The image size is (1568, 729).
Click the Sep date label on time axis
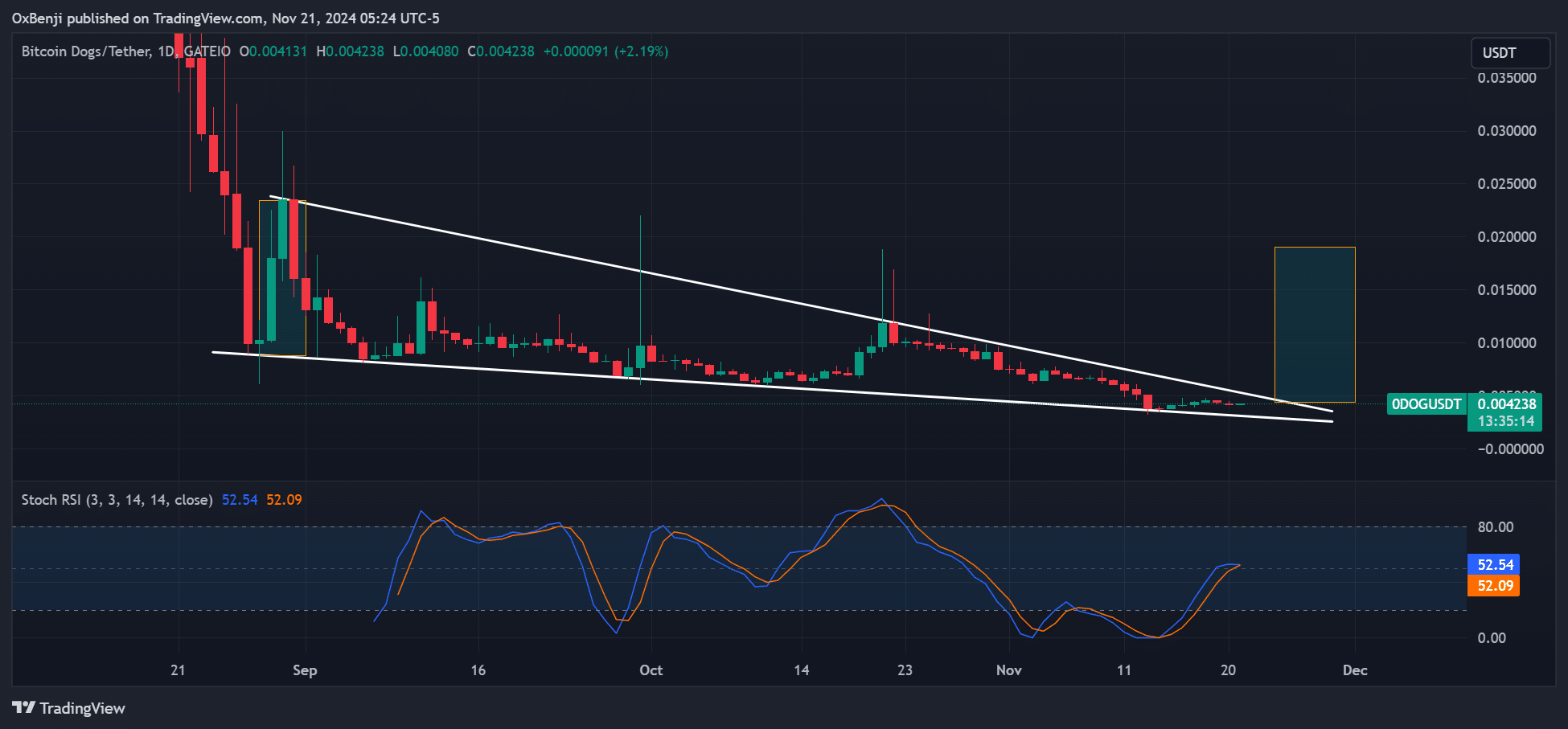[305, 670]
